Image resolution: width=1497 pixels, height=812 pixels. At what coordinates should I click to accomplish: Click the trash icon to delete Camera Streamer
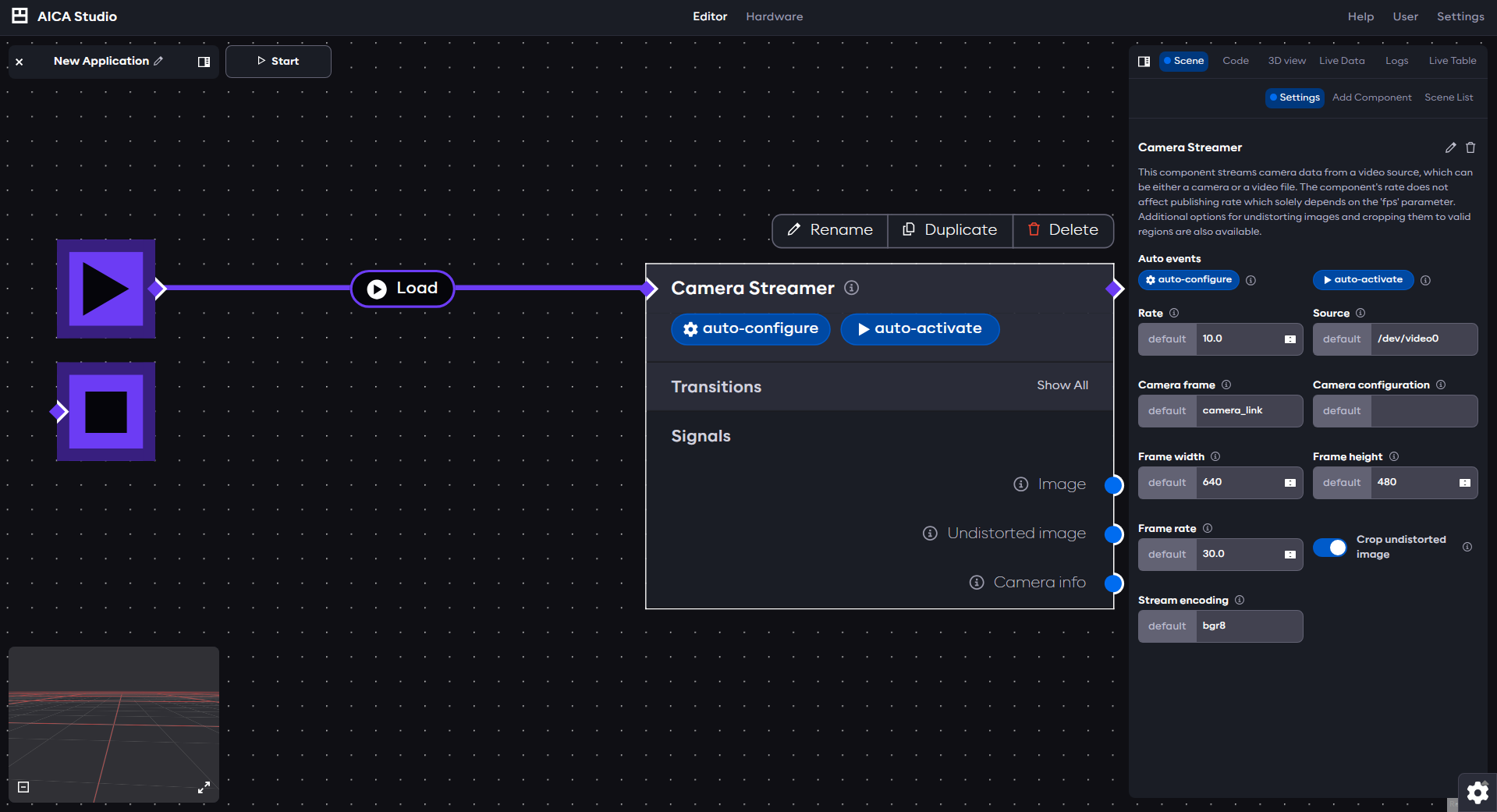[1471, 147]
